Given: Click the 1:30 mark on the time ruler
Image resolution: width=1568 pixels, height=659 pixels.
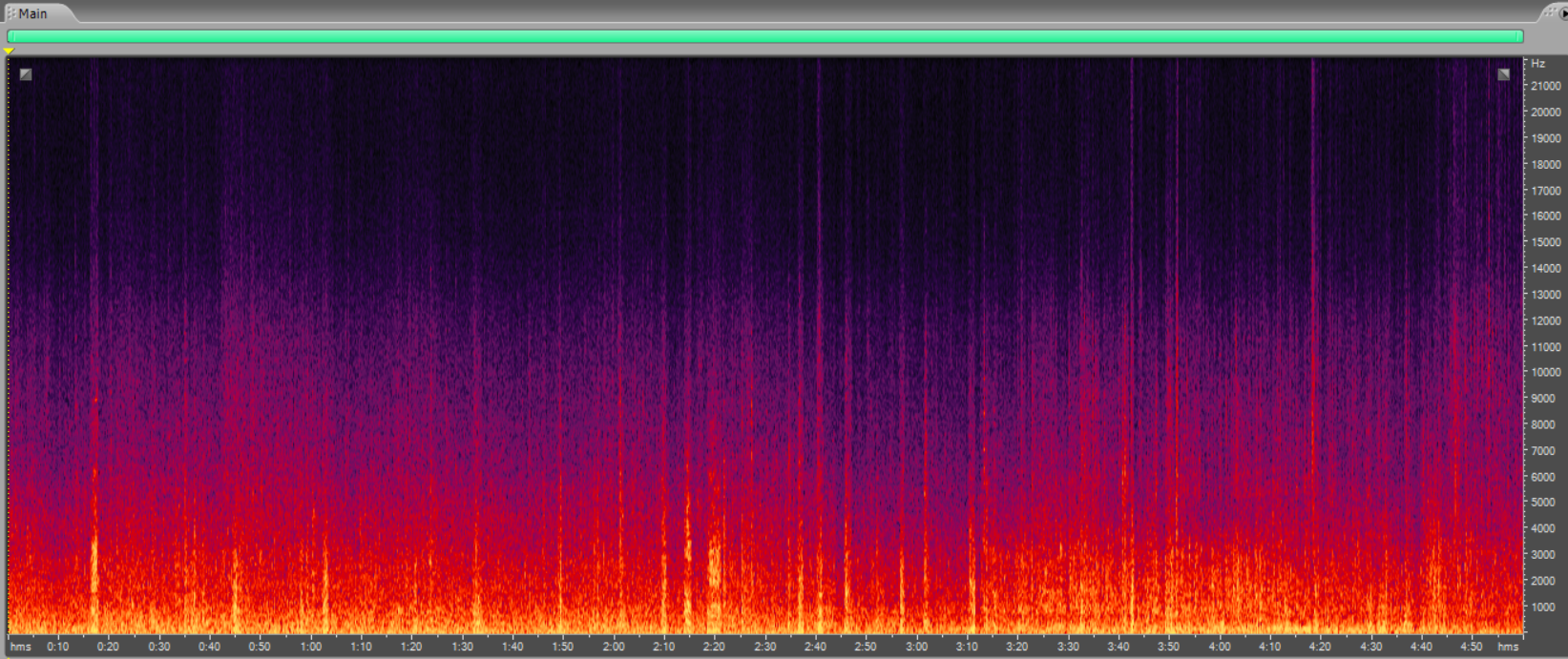Looking at the screenshot, I should [462, 647].
